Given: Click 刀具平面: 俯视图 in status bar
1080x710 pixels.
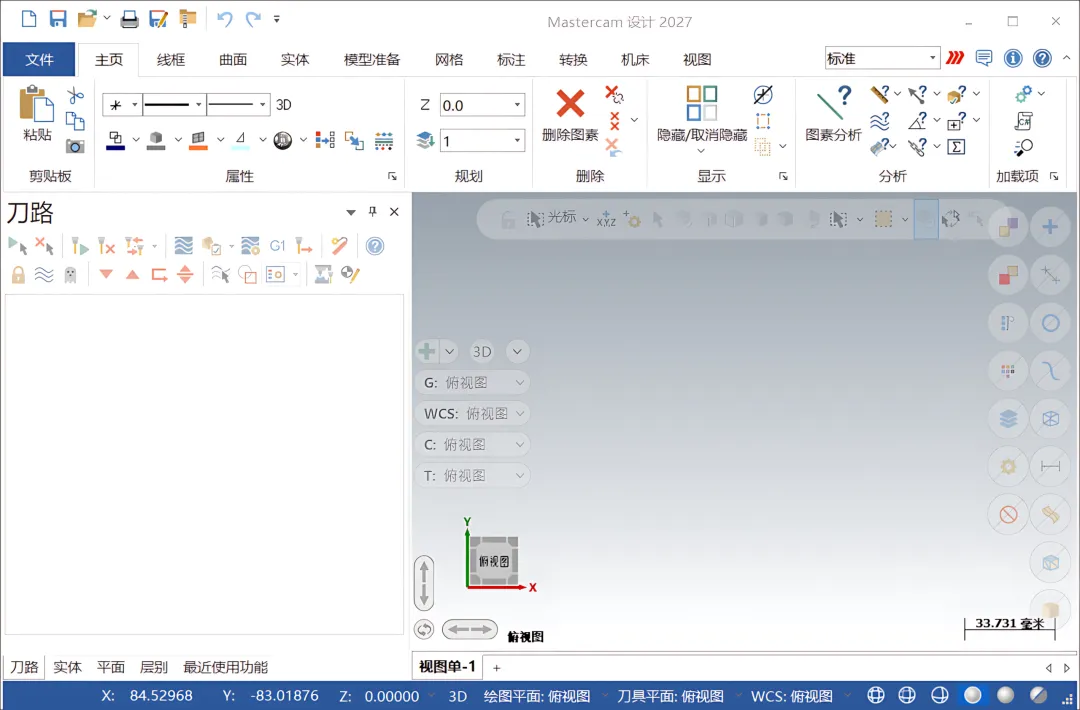Looking at the screenshot, I should [x=670, y=696].
